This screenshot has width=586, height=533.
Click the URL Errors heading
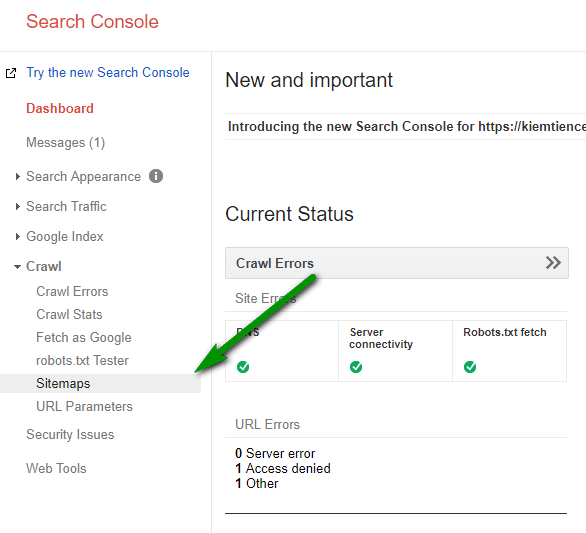(x=268, y=425)
